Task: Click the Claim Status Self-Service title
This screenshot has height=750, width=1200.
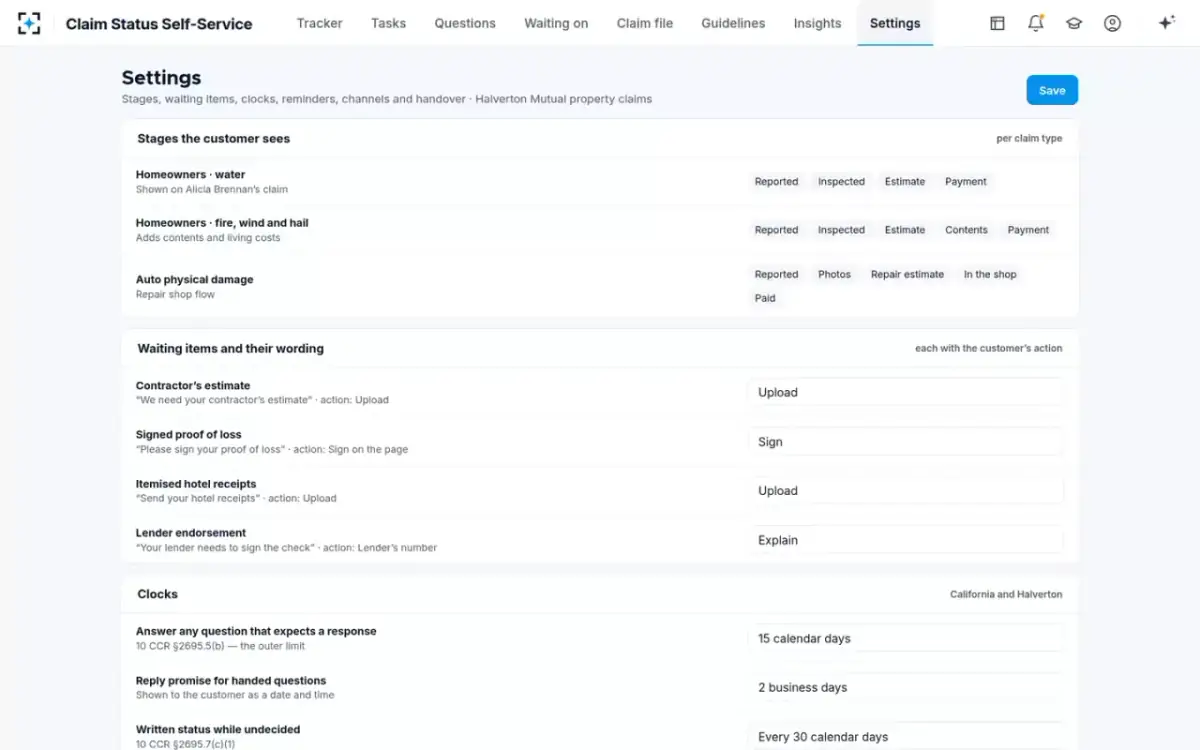Action: click(159, 24)
